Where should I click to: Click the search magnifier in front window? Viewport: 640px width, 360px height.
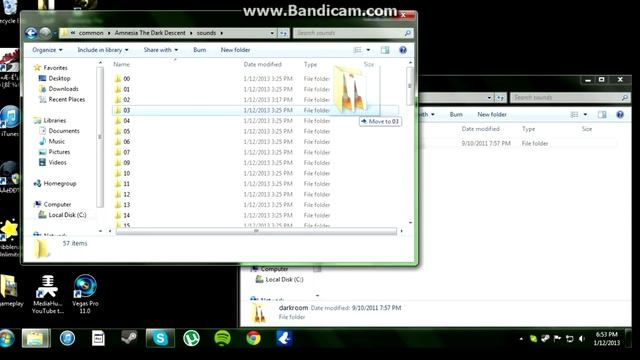407,33
